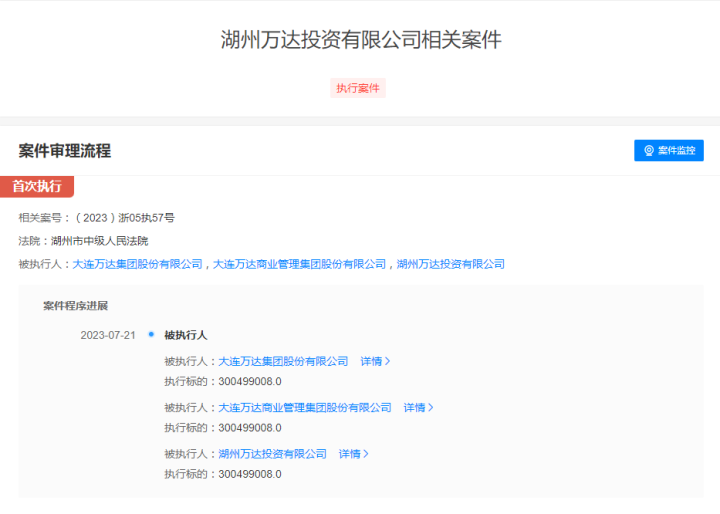Viewport: 720px width, 514px height.
Task: Open 大连万达集团股份有限公司 link in the top 被执行人 line
Action: coord(137,264)
